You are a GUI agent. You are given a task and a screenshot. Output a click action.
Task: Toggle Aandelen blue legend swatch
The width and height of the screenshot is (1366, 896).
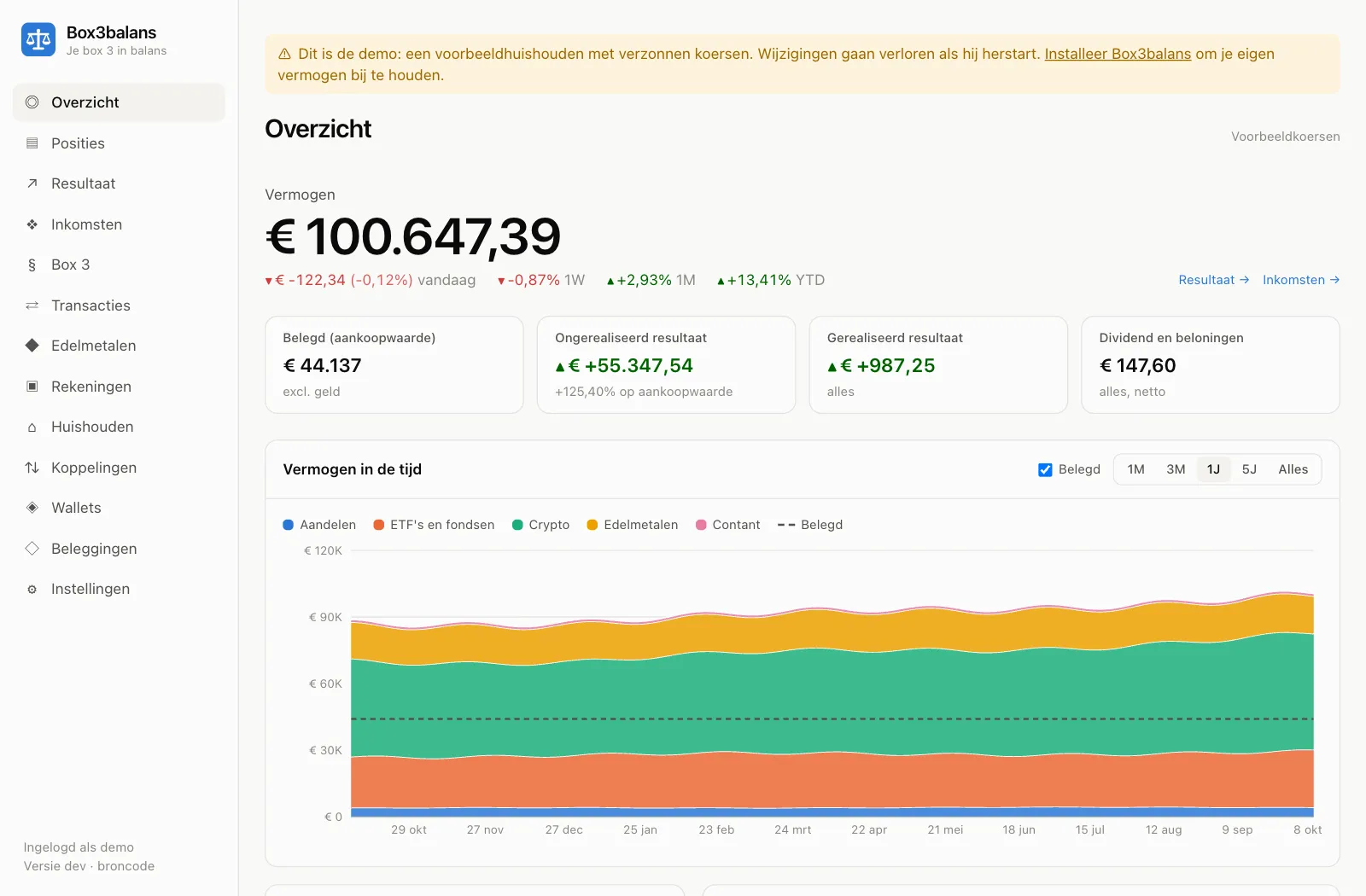289,525
